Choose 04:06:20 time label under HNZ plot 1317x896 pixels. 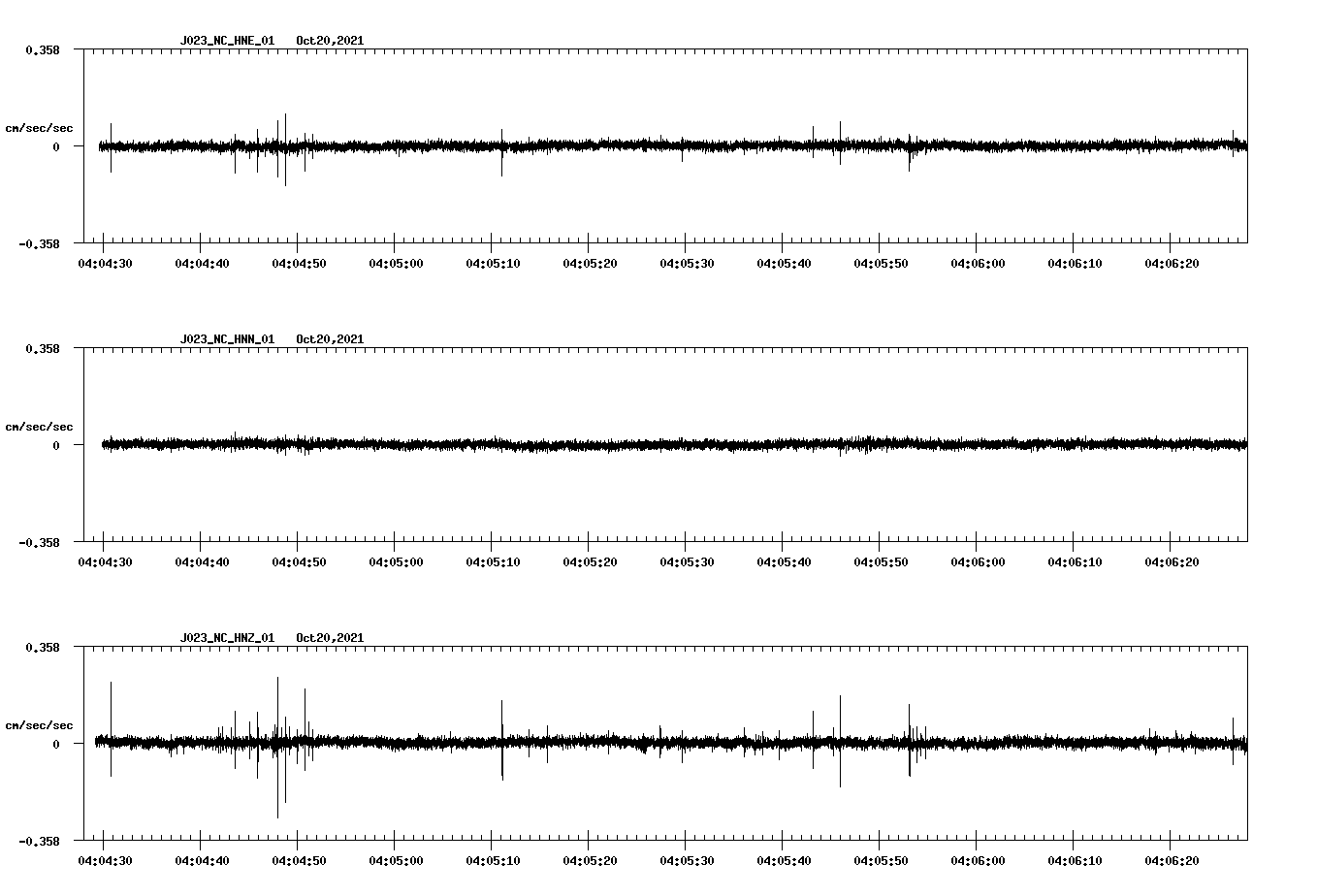click(1172, 861)
